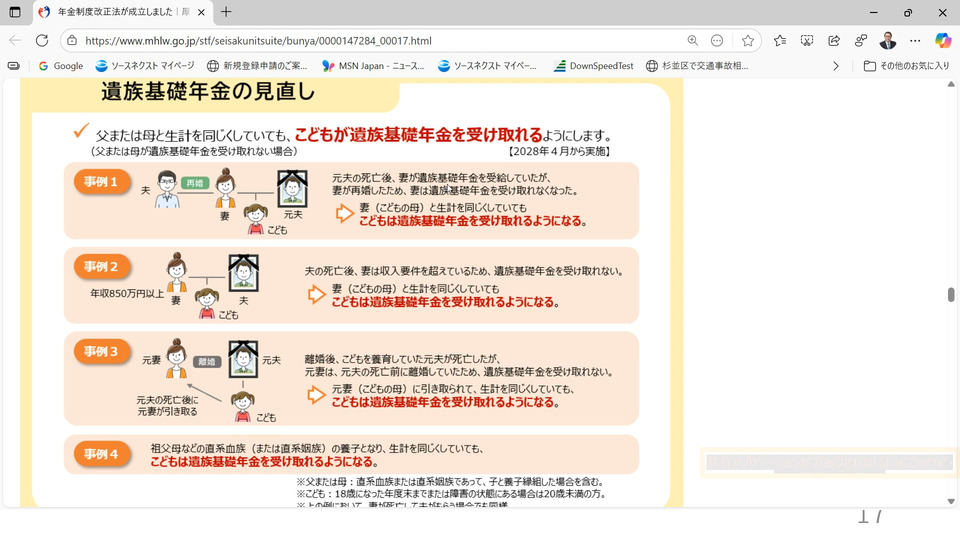
Task: Open the icon between Share and the profile picture
Action: [x=861, y=40]
